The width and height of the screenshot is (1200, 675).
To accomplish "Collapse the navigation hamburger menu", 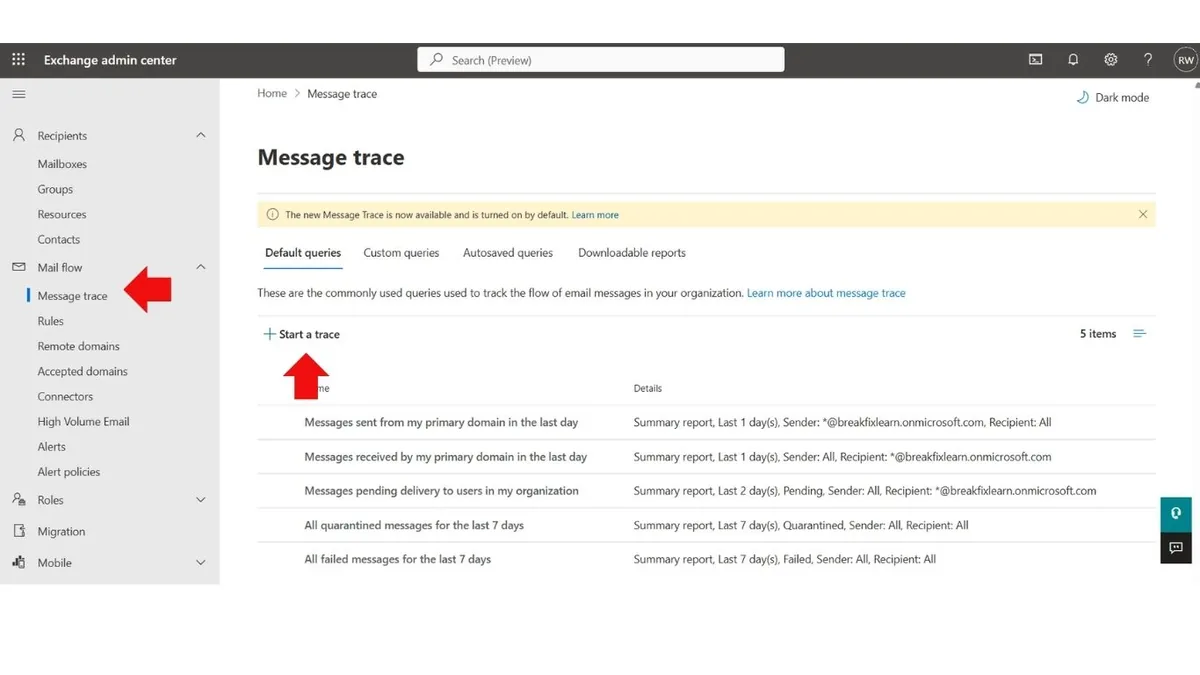I will pos(18,94).
